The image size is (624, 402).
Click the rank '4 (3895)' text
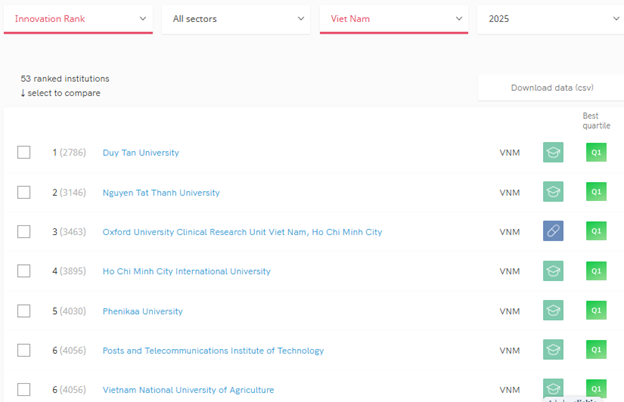(x=69, y=271)
